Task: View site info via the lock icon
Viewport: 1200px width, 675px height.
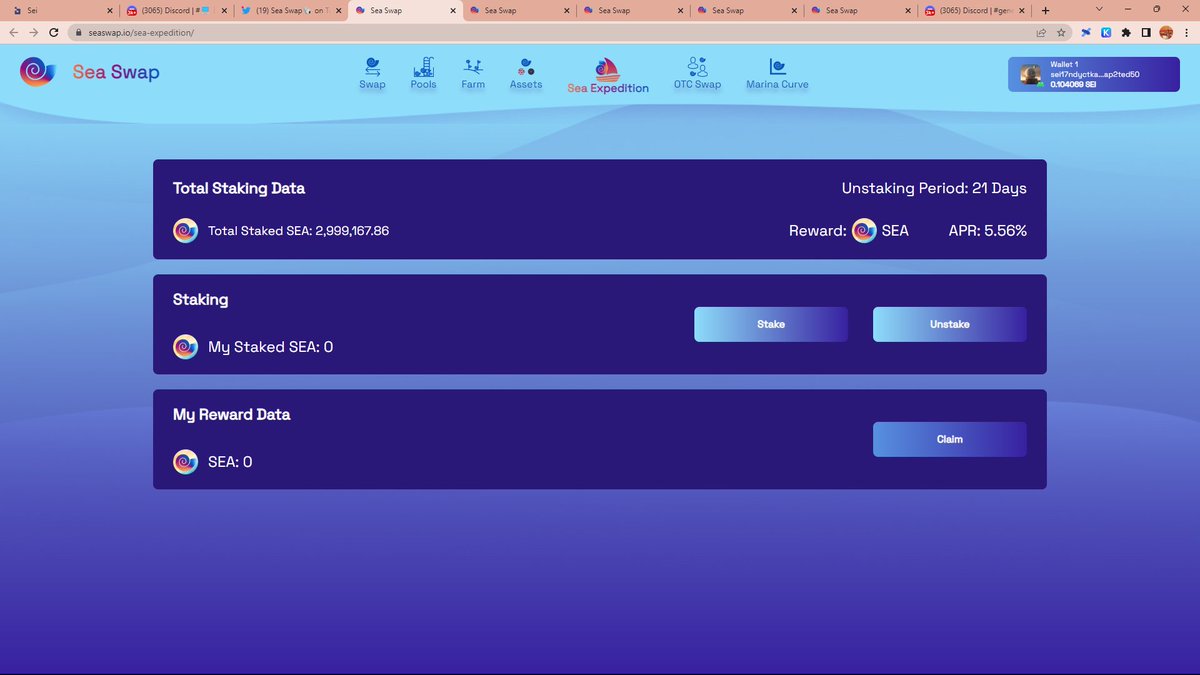Action: tap(77, 32)
